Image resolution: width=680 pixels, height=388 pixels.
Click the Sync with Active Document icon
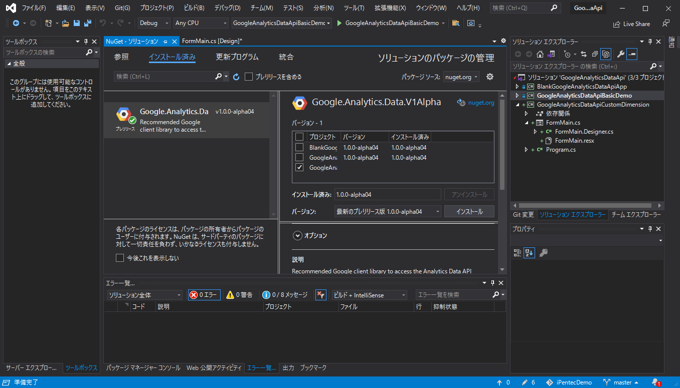click(x=584, y=54)
